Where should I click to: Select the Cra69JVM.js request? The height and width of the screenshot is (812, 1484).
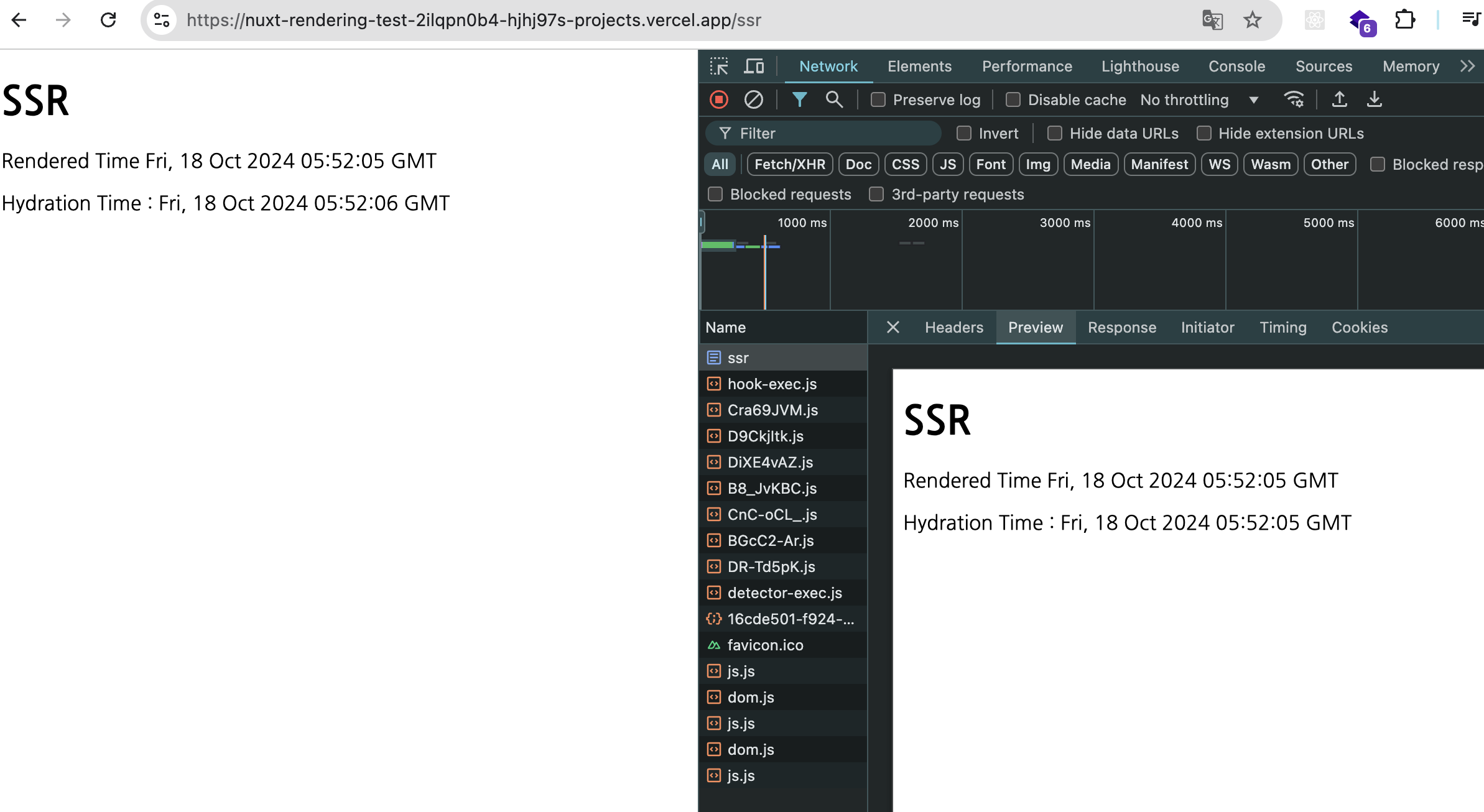(x=784, y=410)
